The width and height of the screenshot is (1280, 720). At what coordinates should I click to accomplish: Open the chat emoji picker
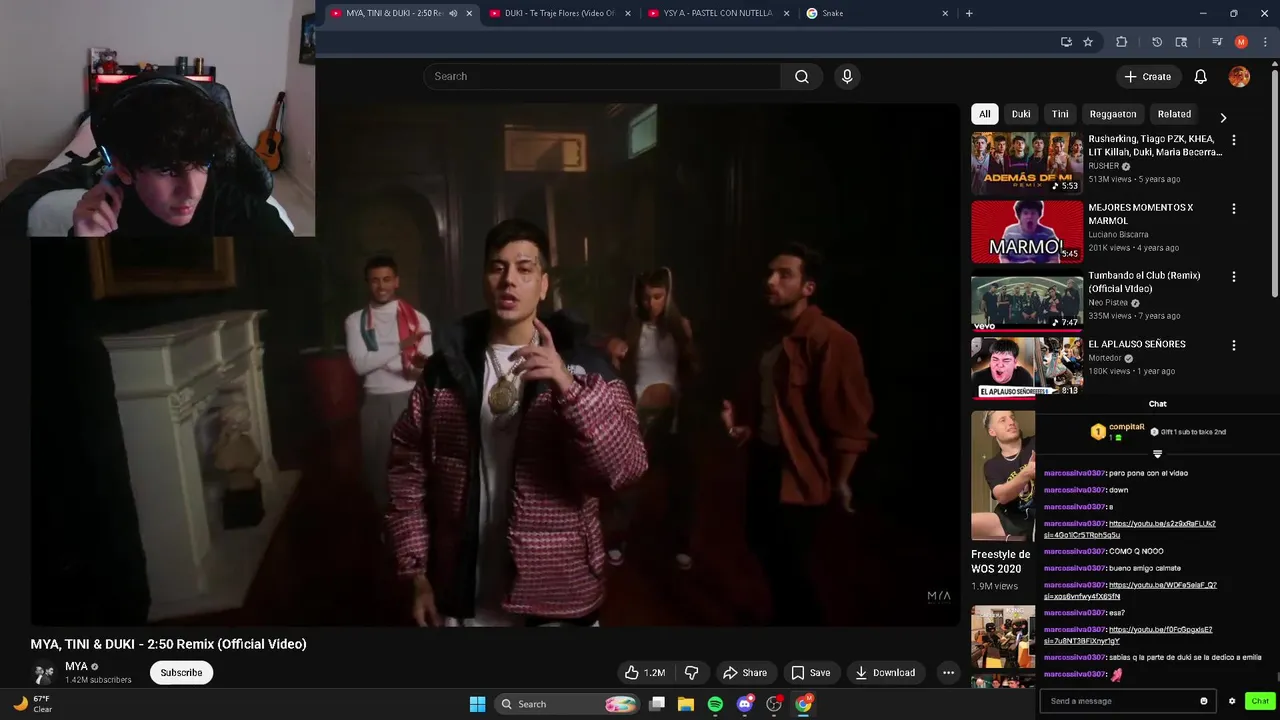[1204, 701]
